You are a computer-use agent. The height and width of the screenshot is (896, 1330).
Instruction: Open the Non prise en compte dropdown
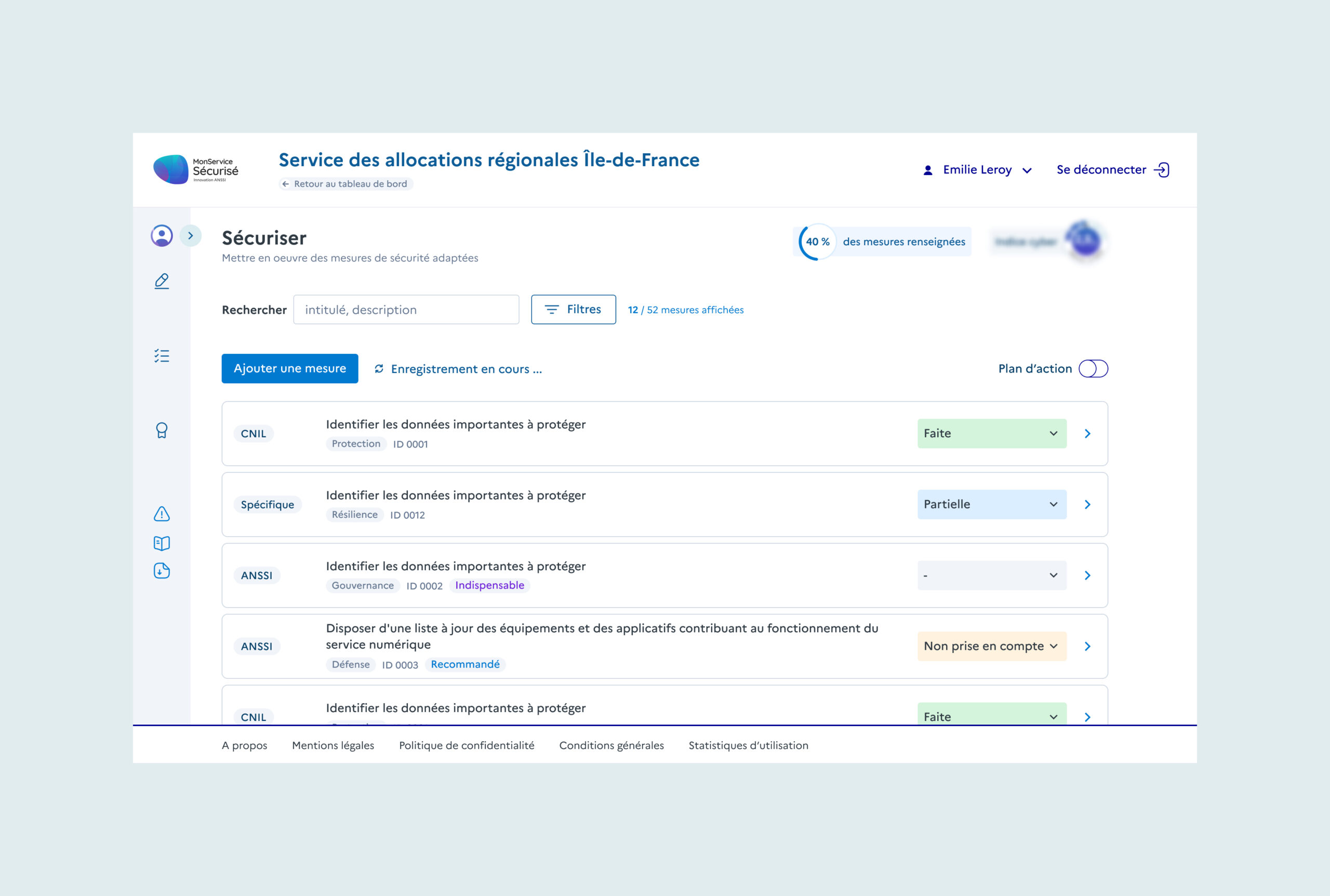991,646
